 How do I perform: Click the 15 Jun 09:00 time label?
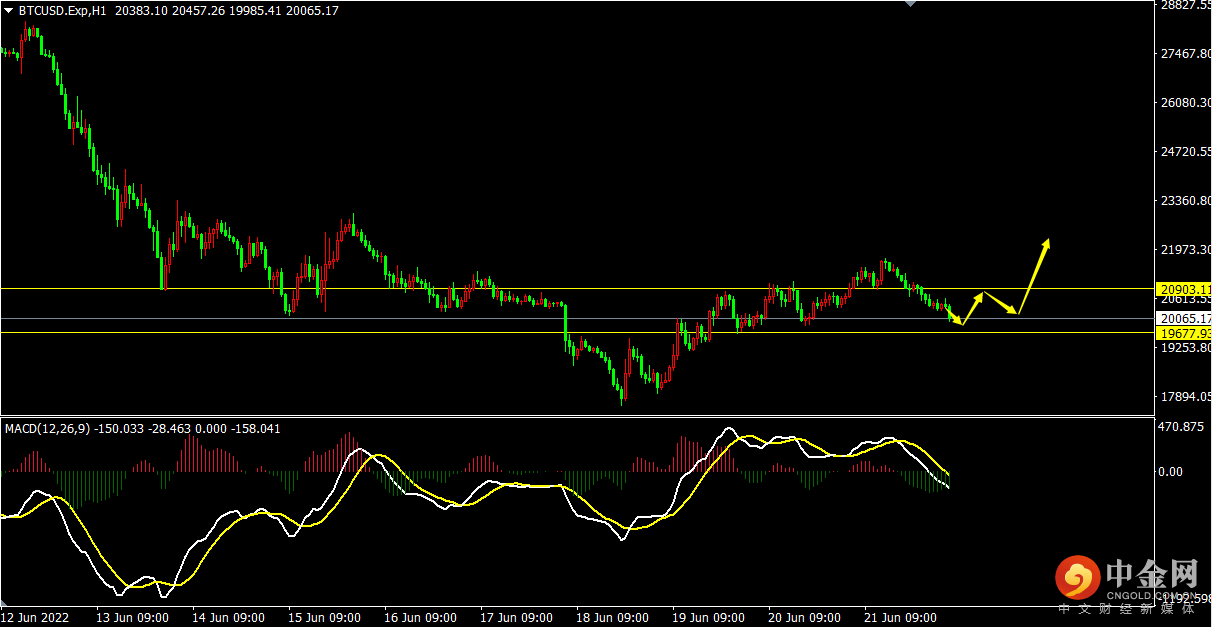tap(324, 618)
